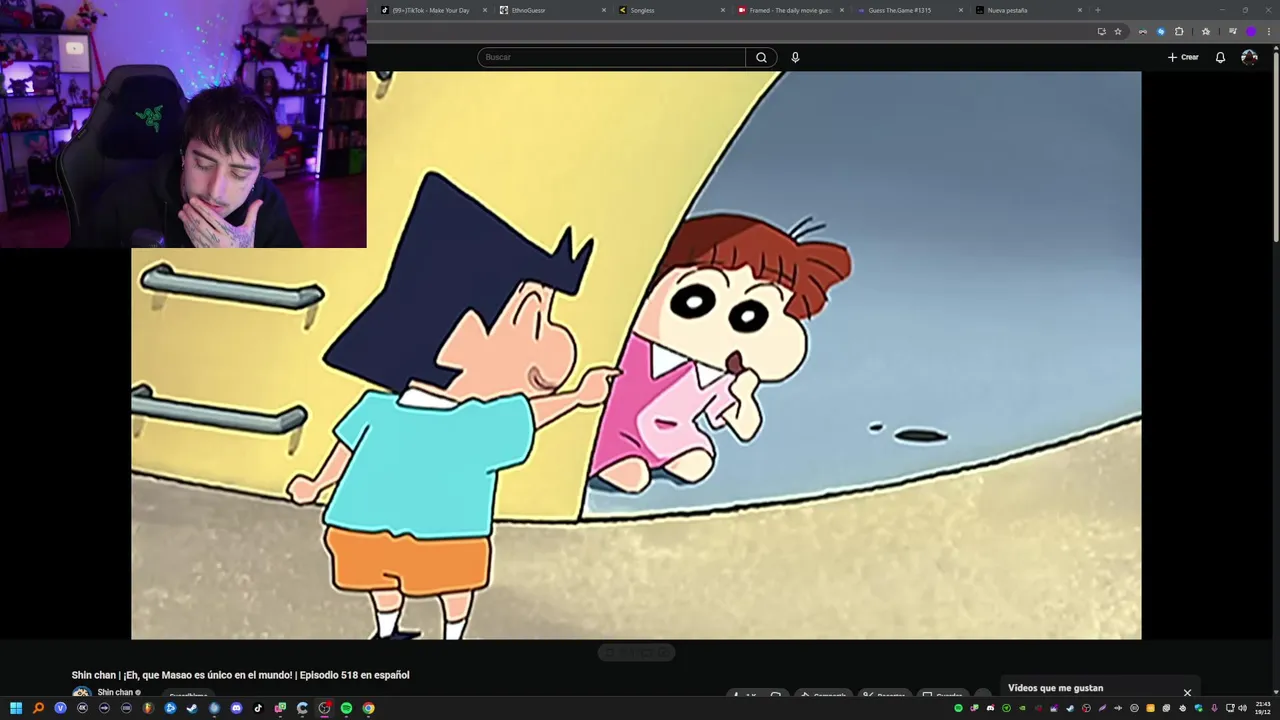Open the Chrome extensions puzzle icon
This screenshot has width=1280, height=720.
click(1179, 31)
